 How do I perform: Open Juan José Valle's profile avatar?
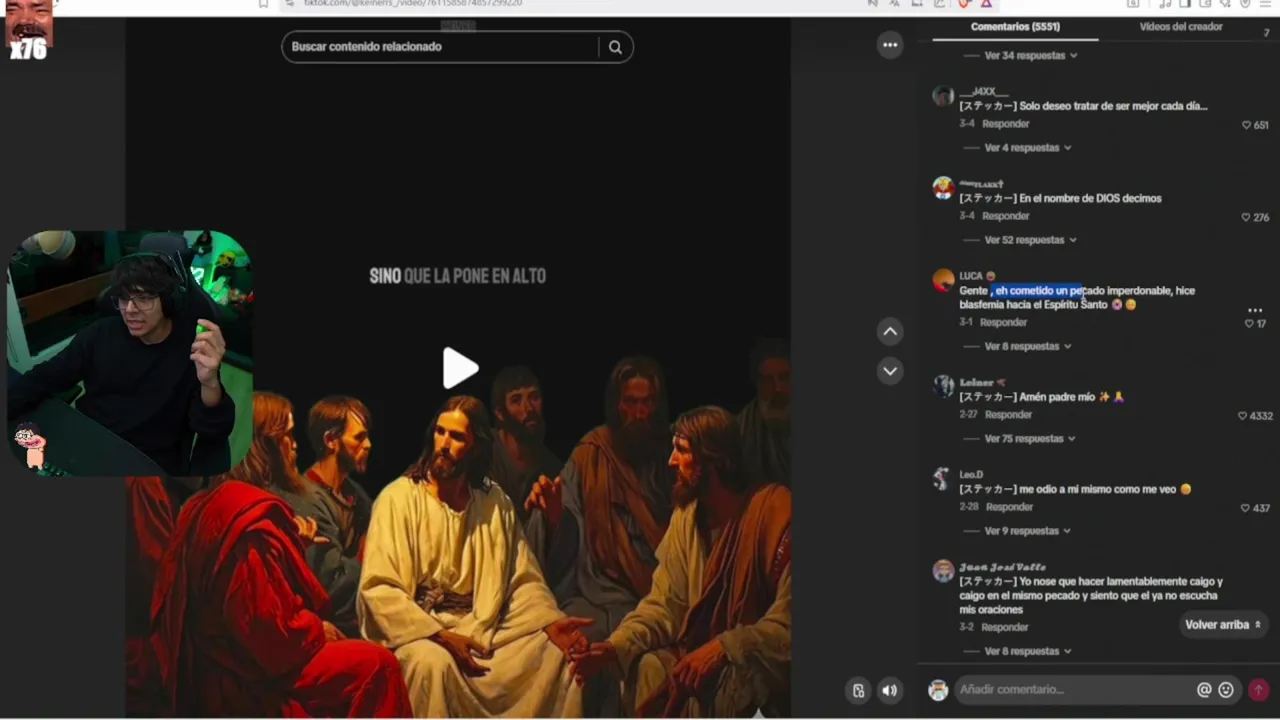tap(943, 570)
